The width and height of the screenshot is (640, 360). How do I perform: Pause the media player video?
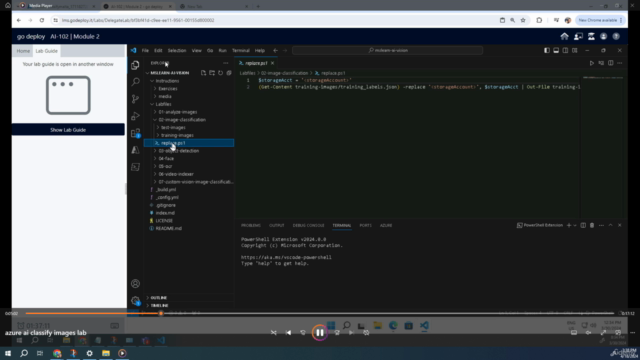320,333
